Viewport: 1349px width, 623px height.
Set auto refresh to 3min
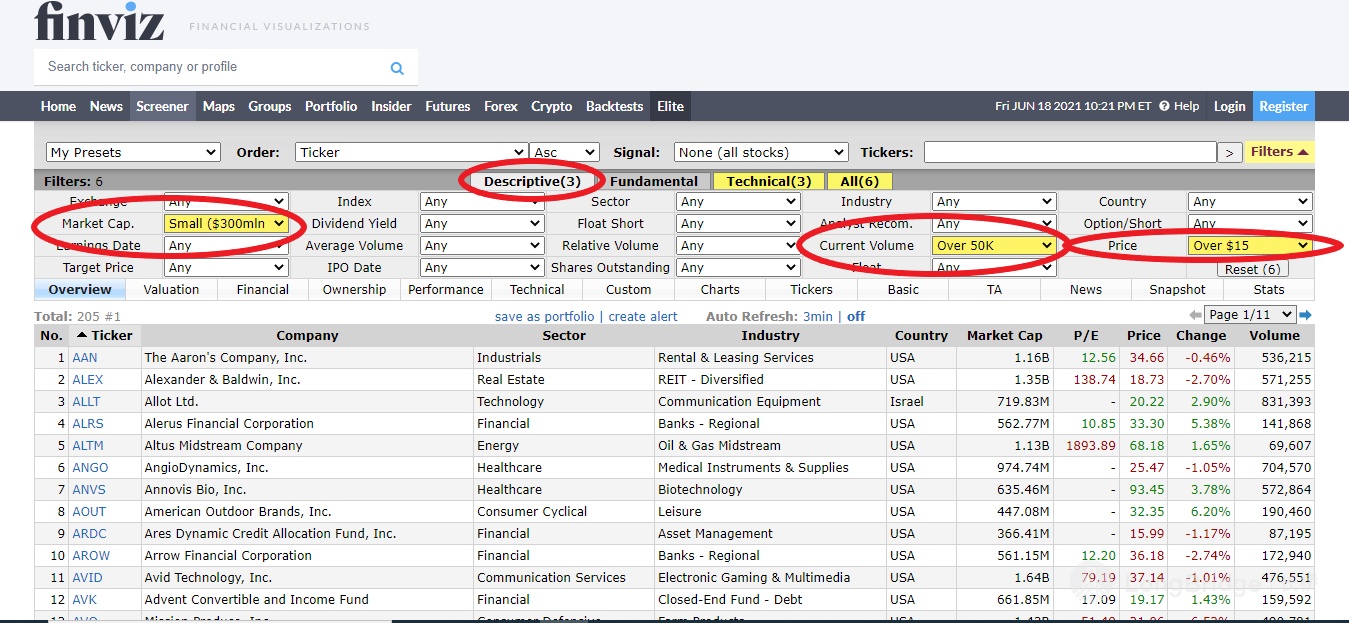(x=817, y=316)
